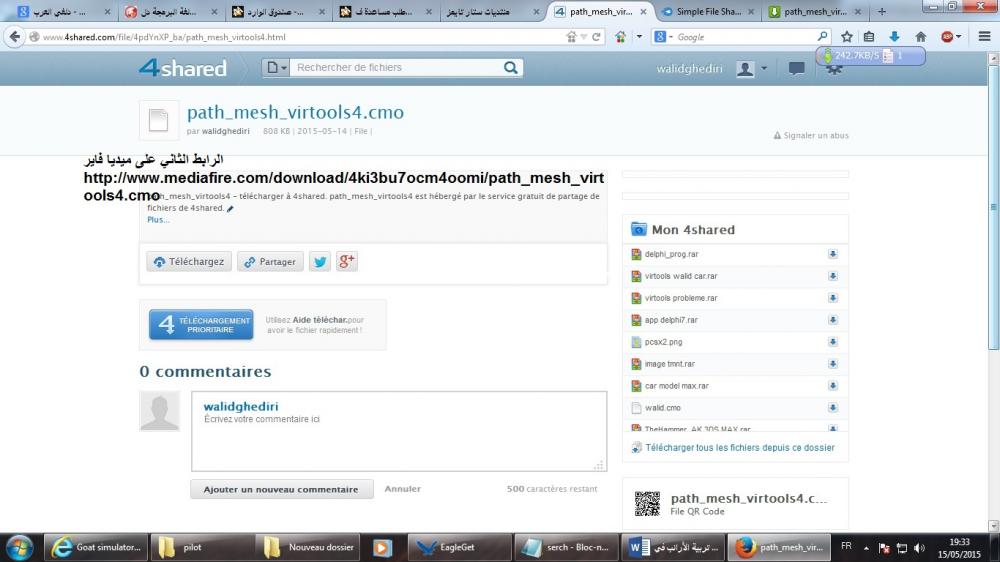Open the pcsx2.png file entry
This screenshot has width=1000, height=562.
663,342
